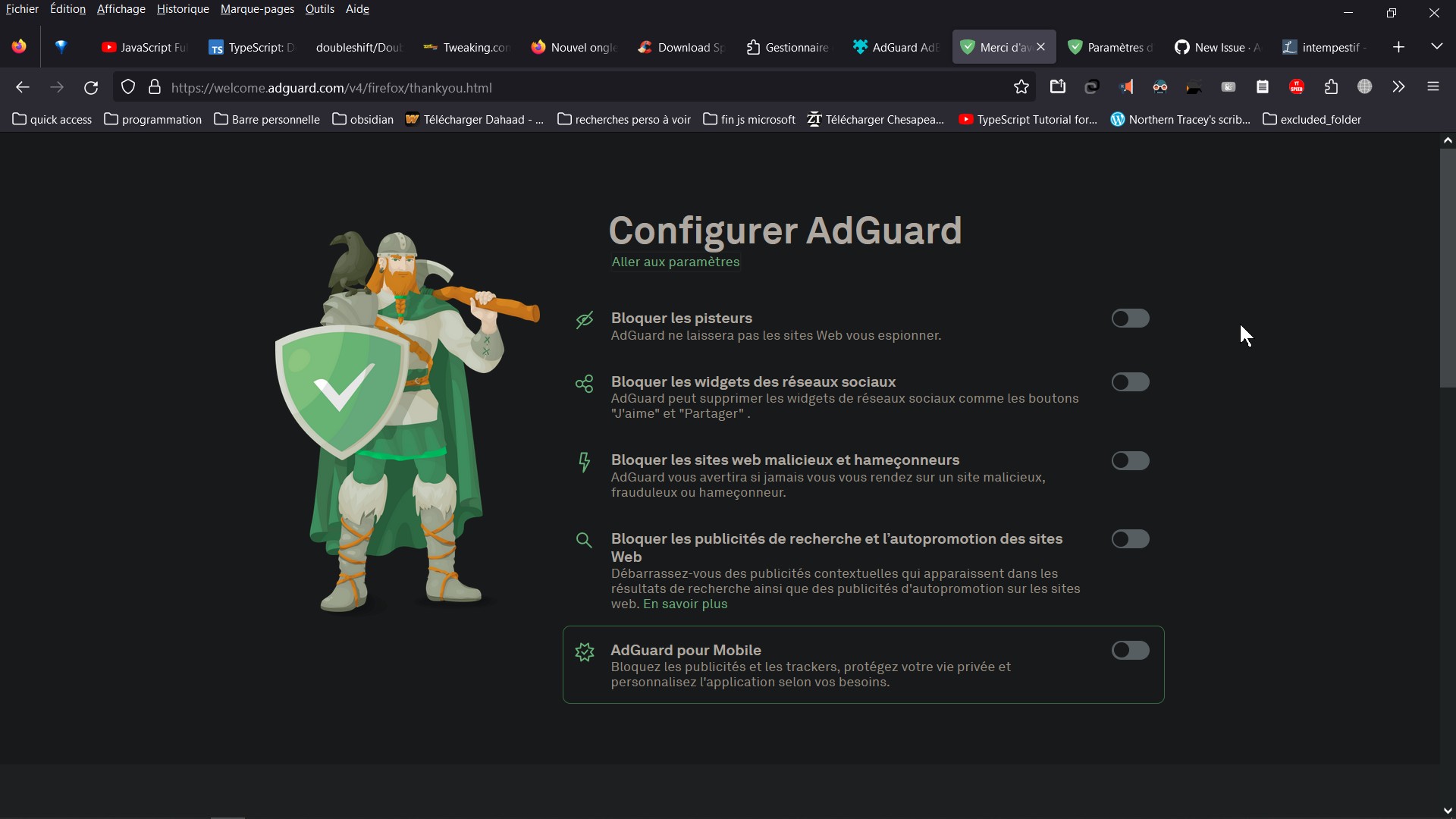This screenshot has width=1456, height=819.
Task: Click the megaphone extension icon
Action: coord(1128,86)
